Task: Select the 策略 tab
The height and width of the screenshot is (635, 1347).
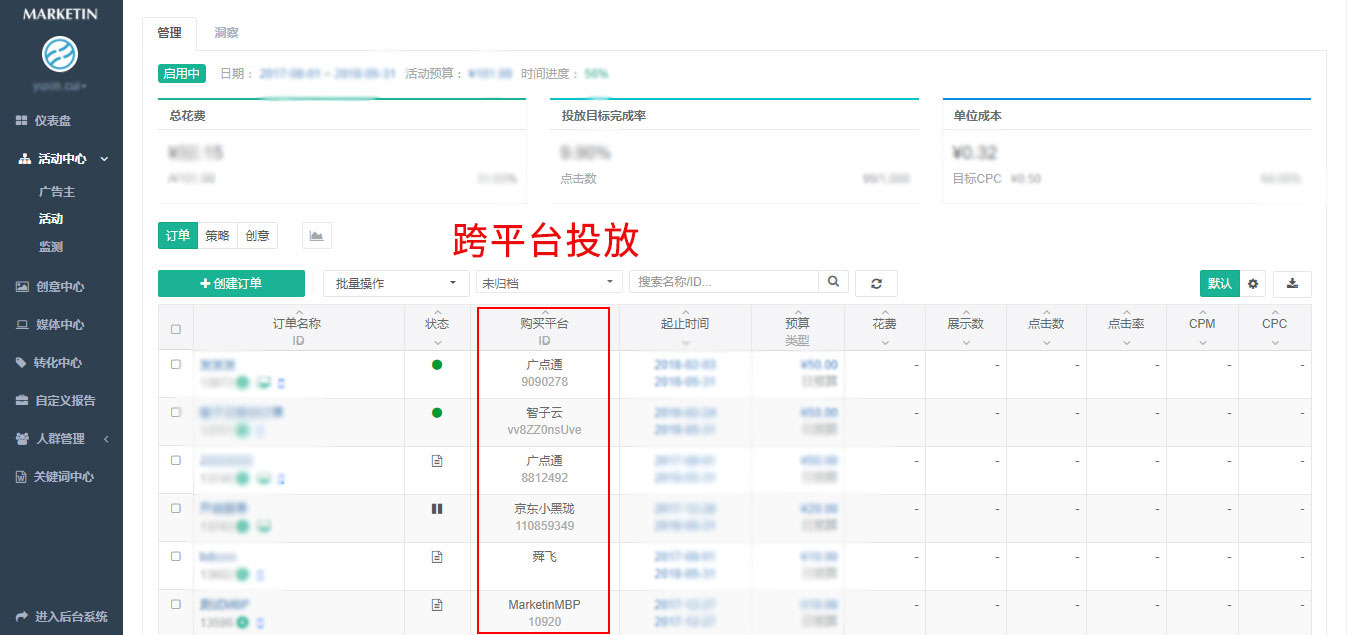Action: [x=218, y=236]
